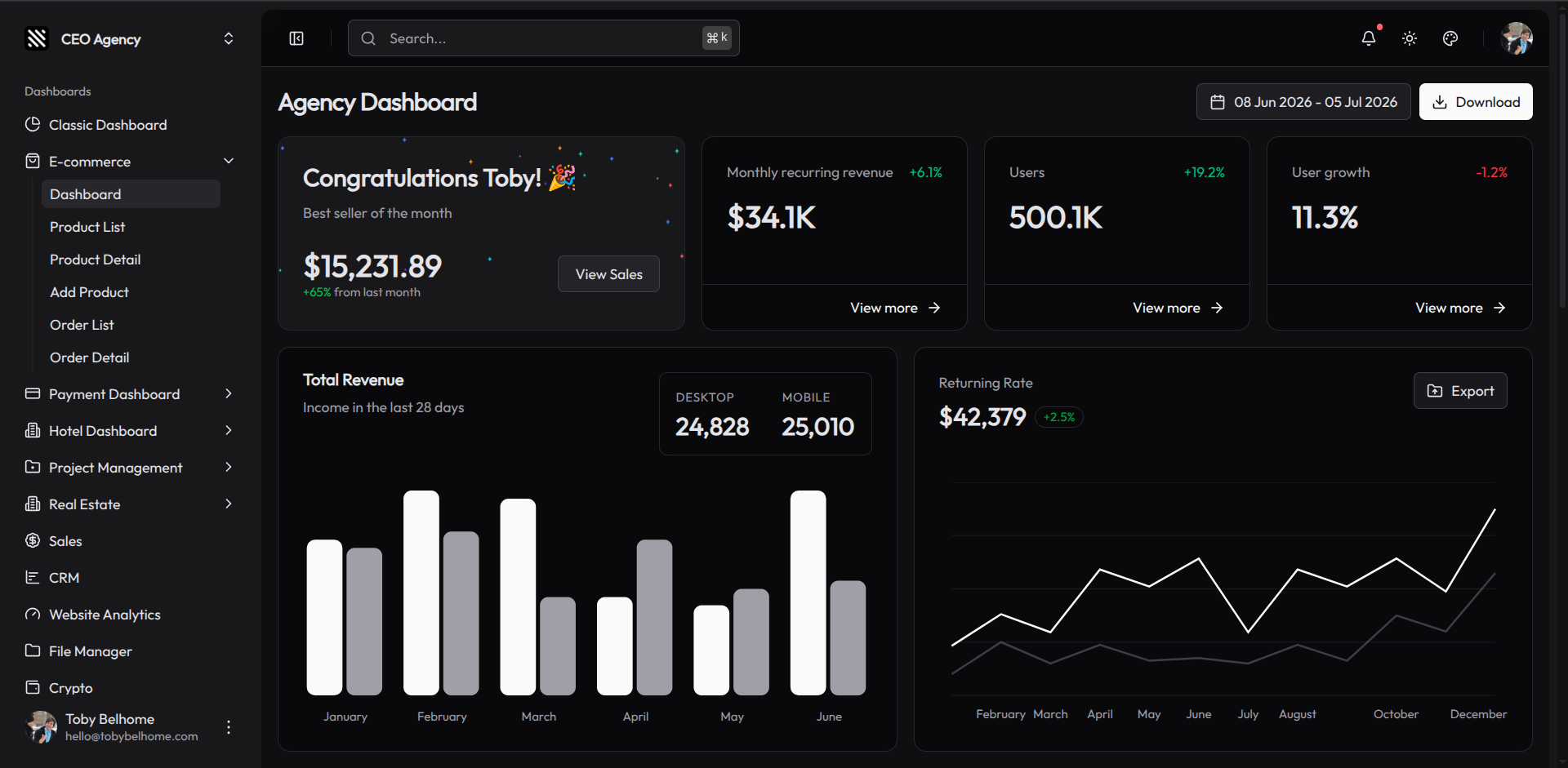
Task: Open Toby Belhome user options menu
Action: pos(229,726)
